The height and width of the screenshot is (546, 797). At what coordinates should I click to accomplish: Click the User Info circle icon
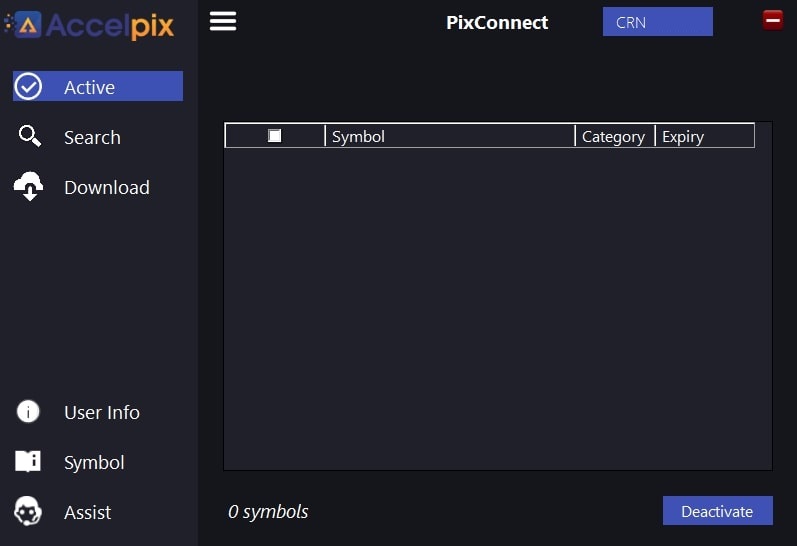click(x=28, y=411)
